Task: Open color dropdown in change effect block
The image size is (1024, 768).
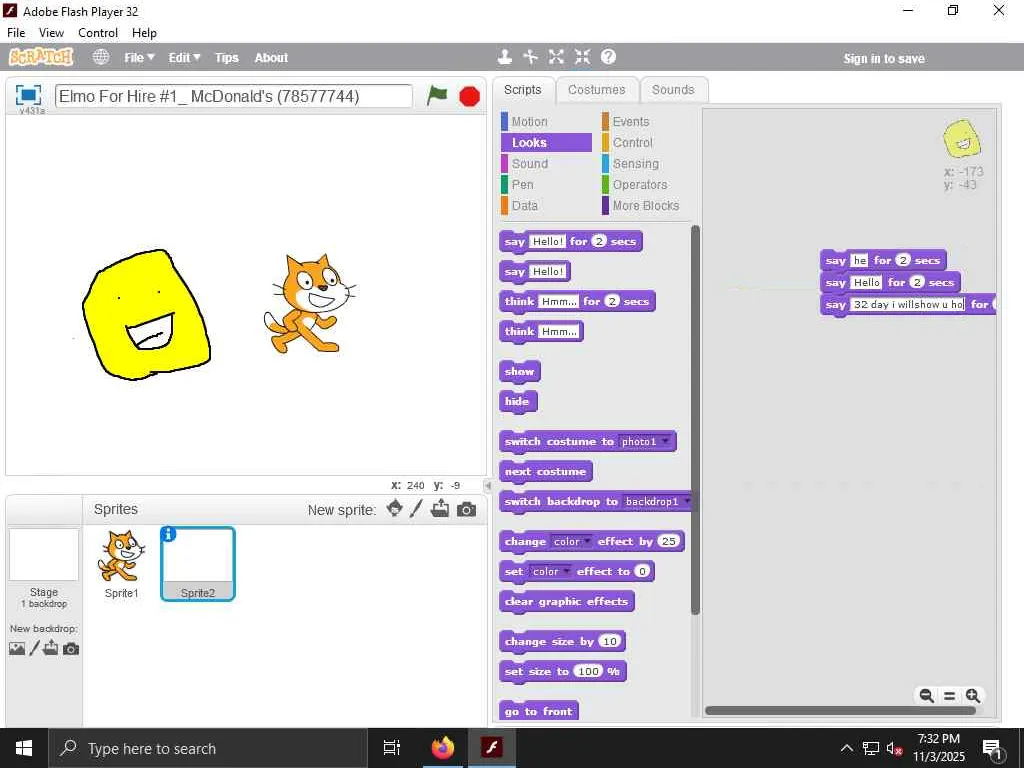Action: point(571,541)
